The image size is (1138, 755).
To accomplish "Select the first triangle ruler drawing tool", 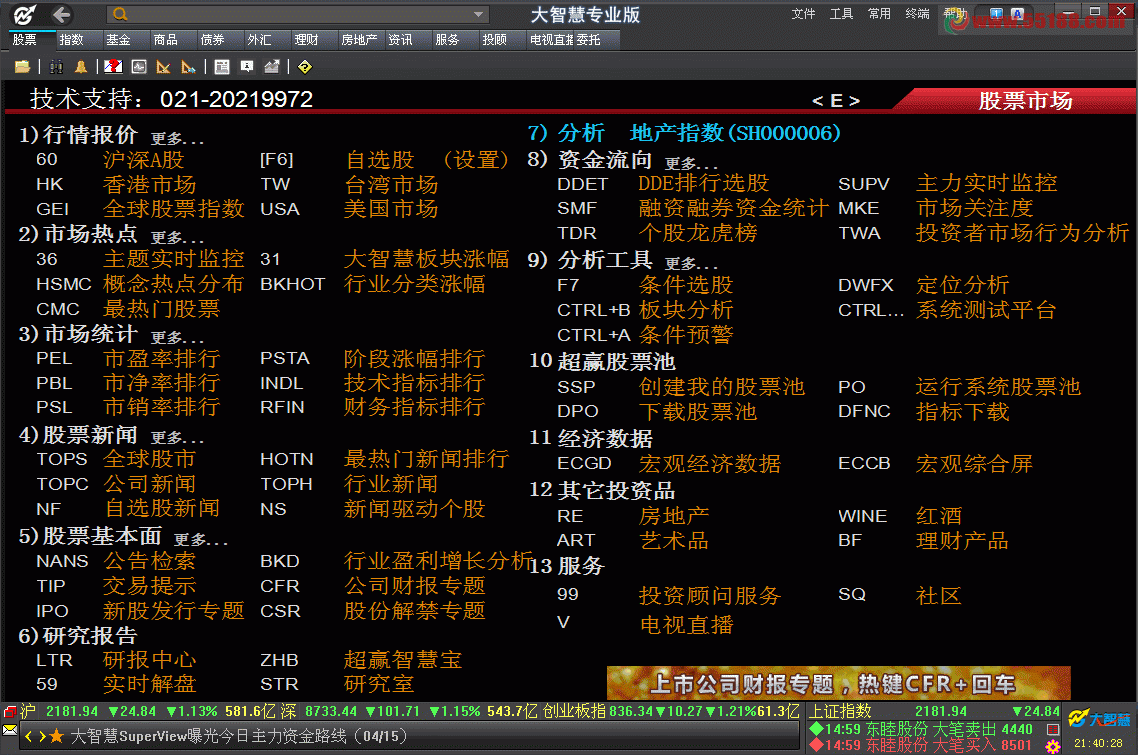I will 163,67.
